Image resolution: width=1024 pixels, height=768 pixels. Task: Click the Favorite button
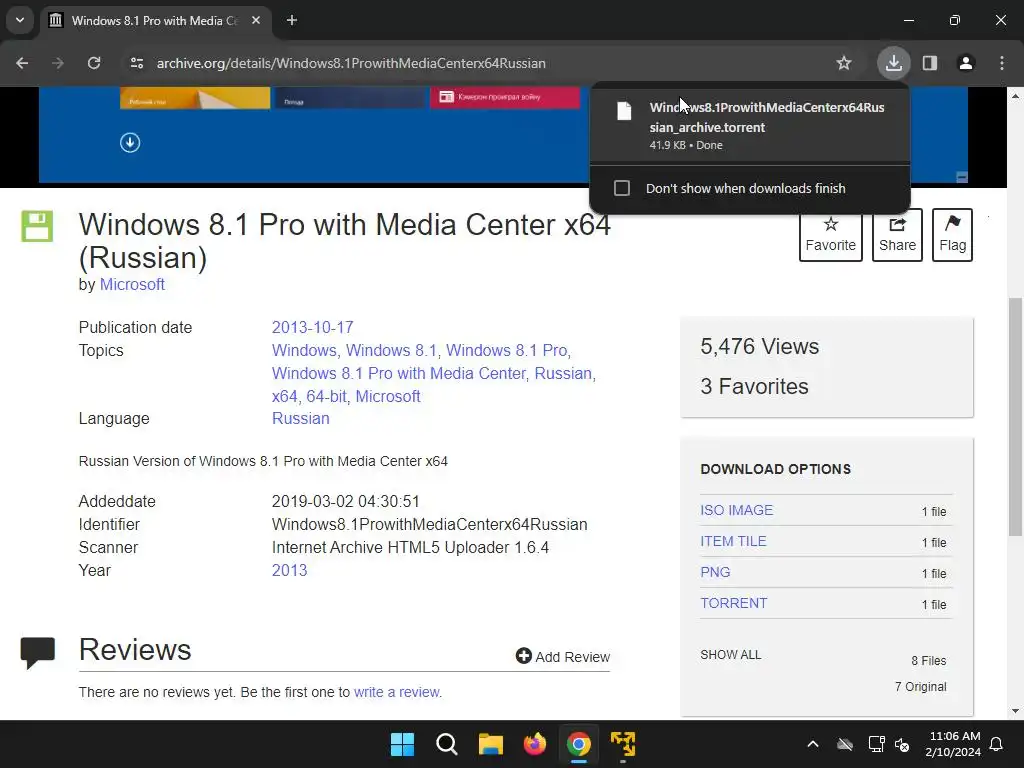point(830,235)
